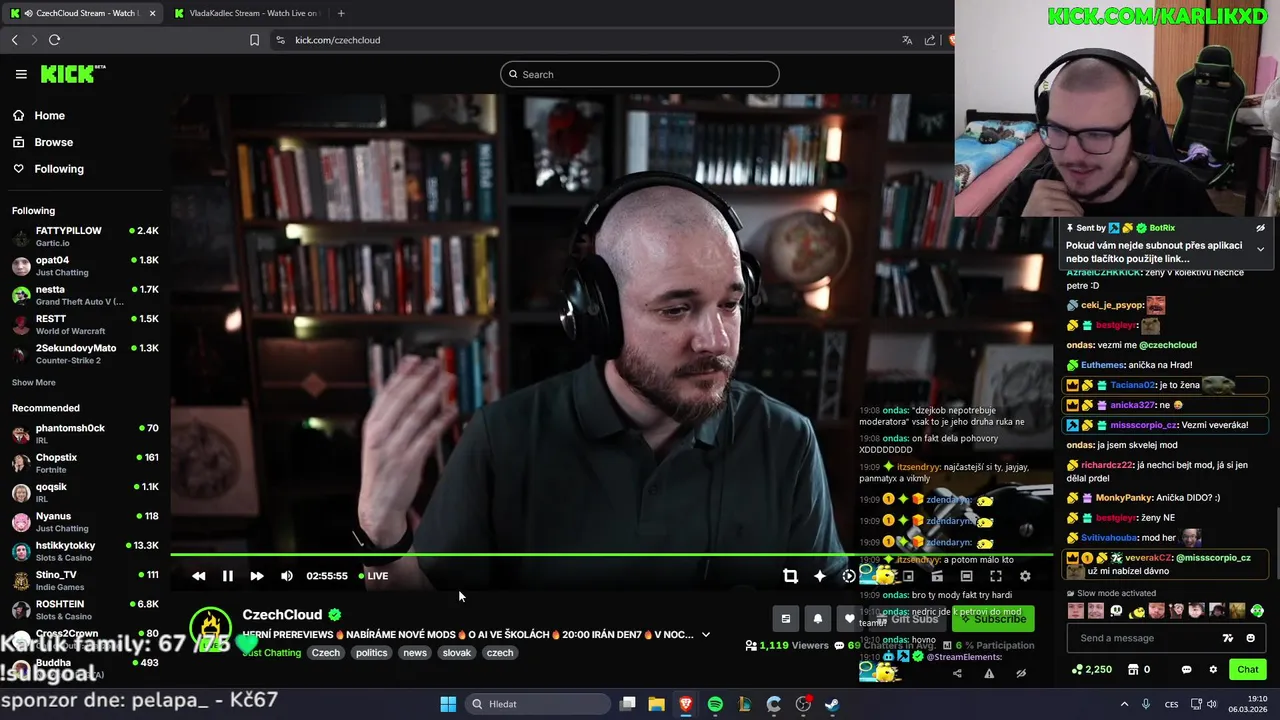Viewport: 1280px width, 720px height.
Task: Open FATTYPILLOW channel in Following list
Action: tap(85, 237)
